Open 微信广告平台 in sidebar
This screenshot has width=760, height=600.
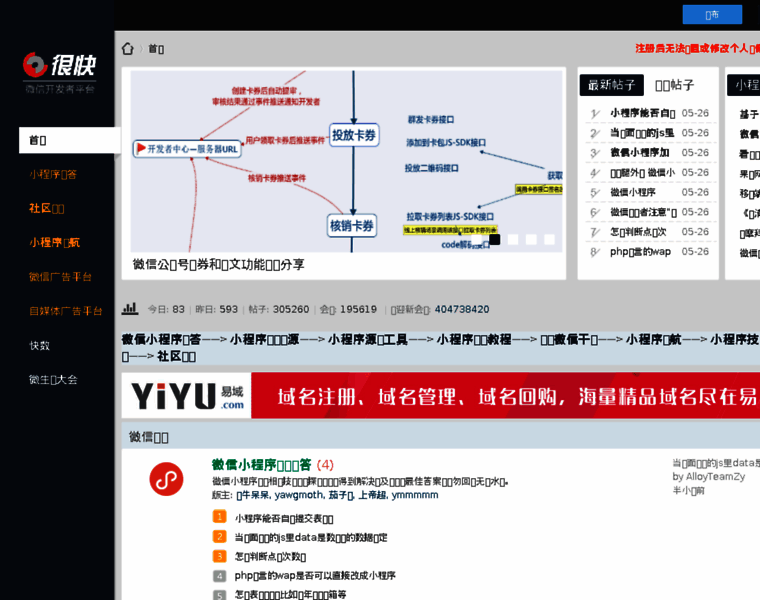(x=60, y=277)
